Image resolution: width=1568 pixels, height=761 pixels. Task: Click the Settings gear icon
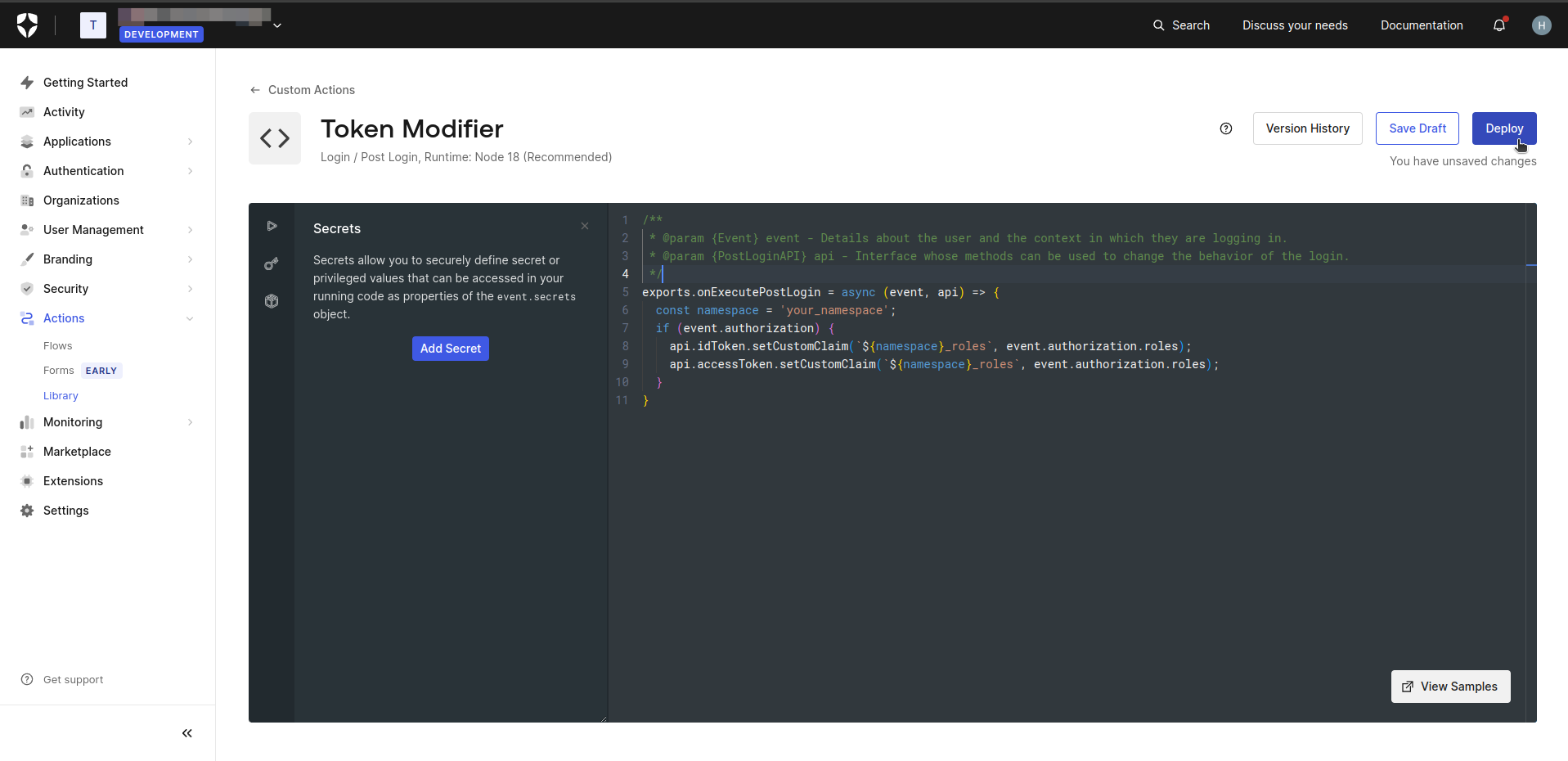[27, 511]
